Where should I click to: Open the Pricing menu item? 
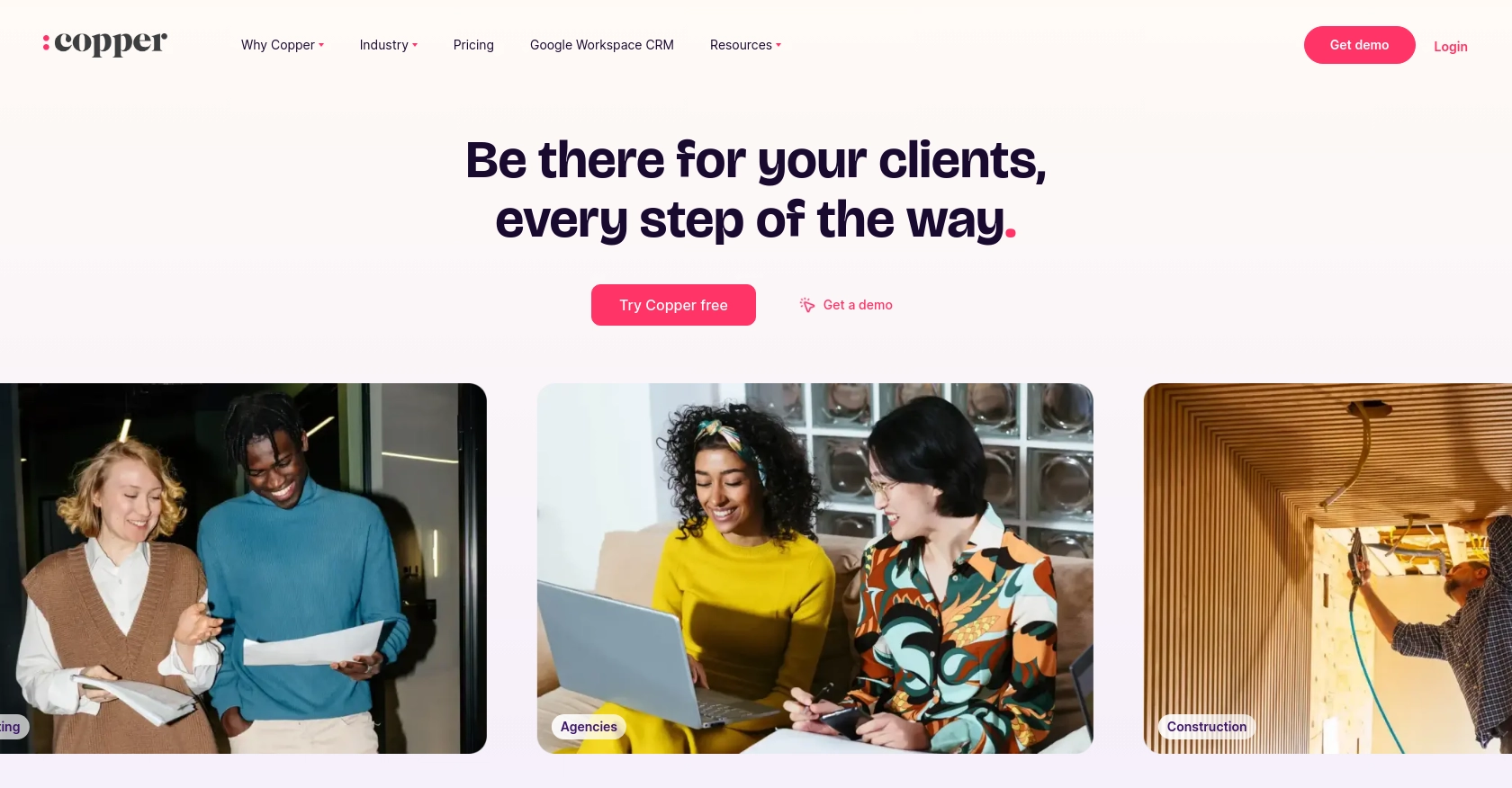click(473, 45)
